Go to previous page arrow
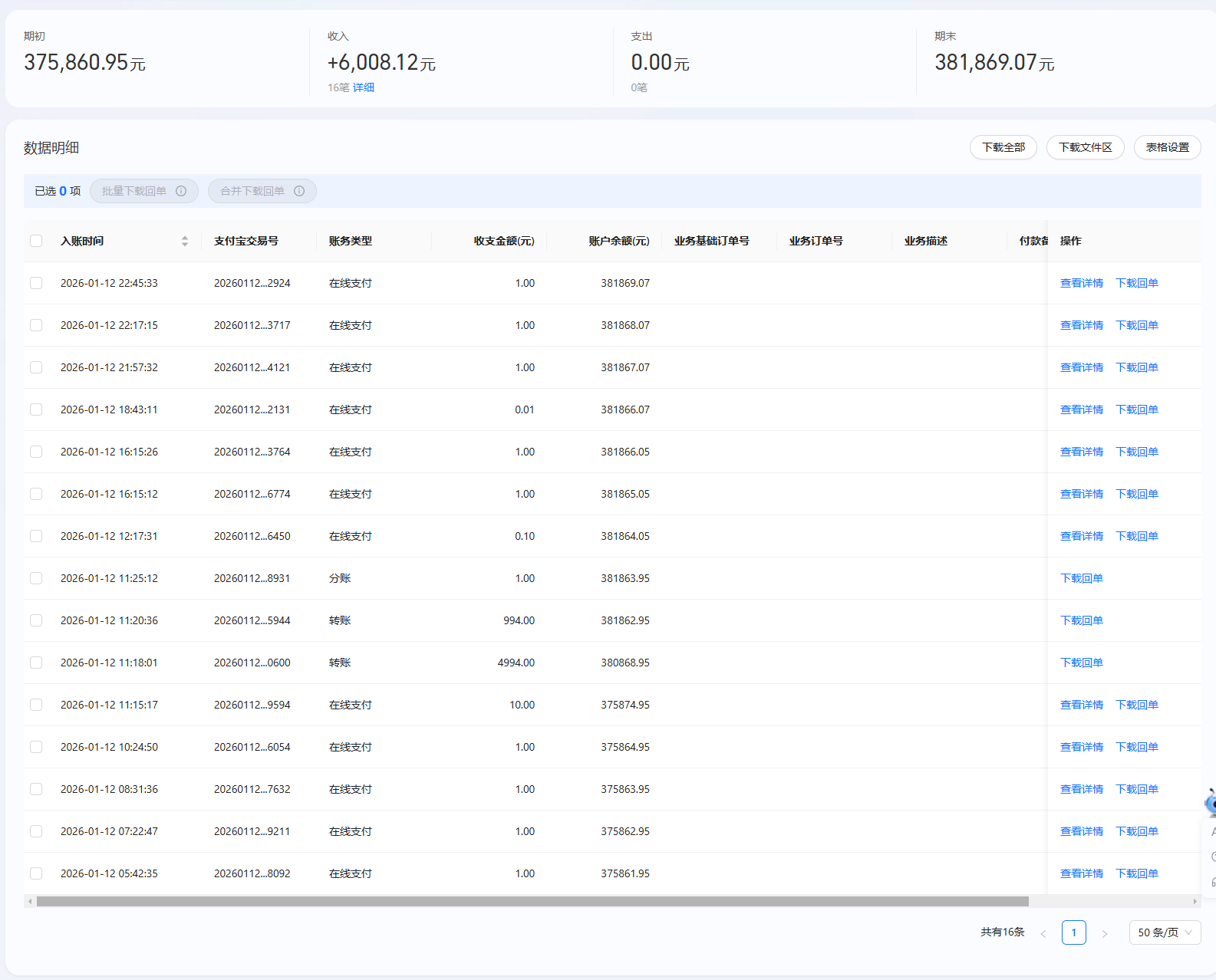 1043,933
